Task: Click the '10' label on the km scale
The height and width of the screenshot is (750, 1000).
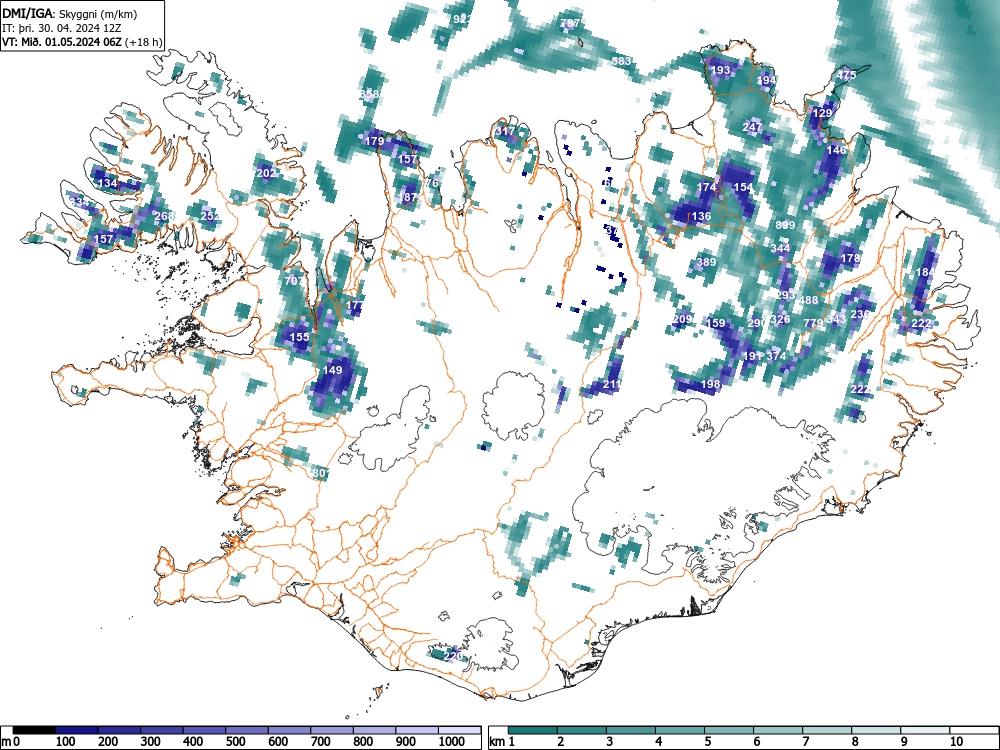Action: pyautogui.click(x=955, y=742)
